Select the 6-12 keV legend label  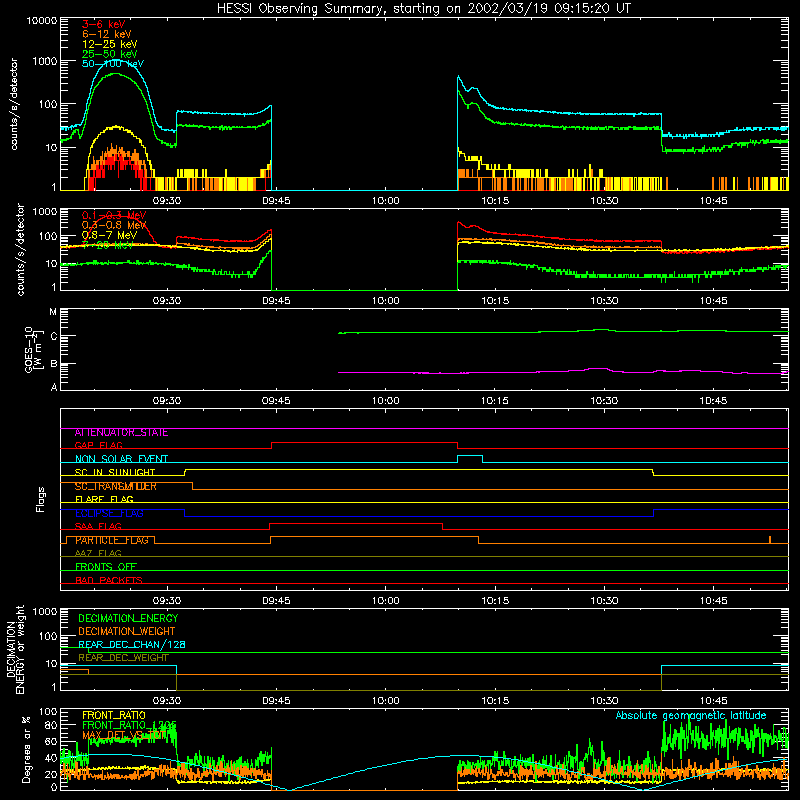(106, 34)
